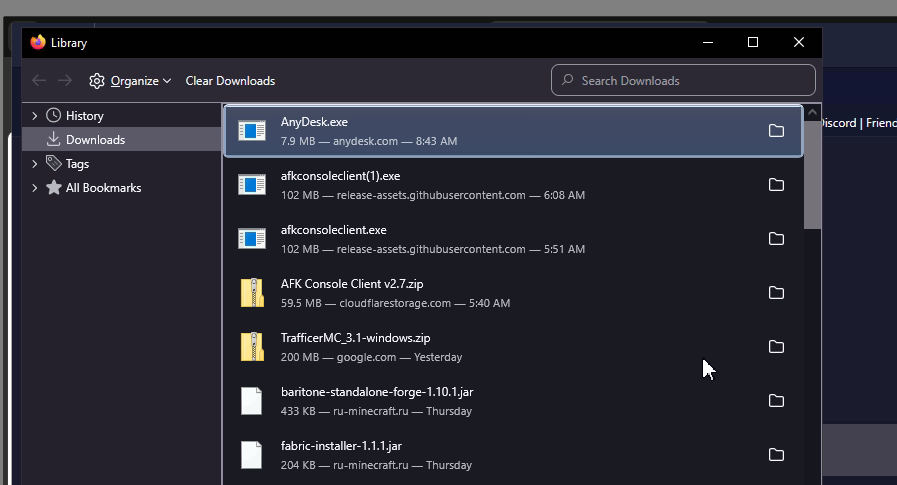Image resolution: width=897 pixels, height=485 pixels.
Task: Minimize the Library window
Action: pyautogui.click(x=708, y=42)
